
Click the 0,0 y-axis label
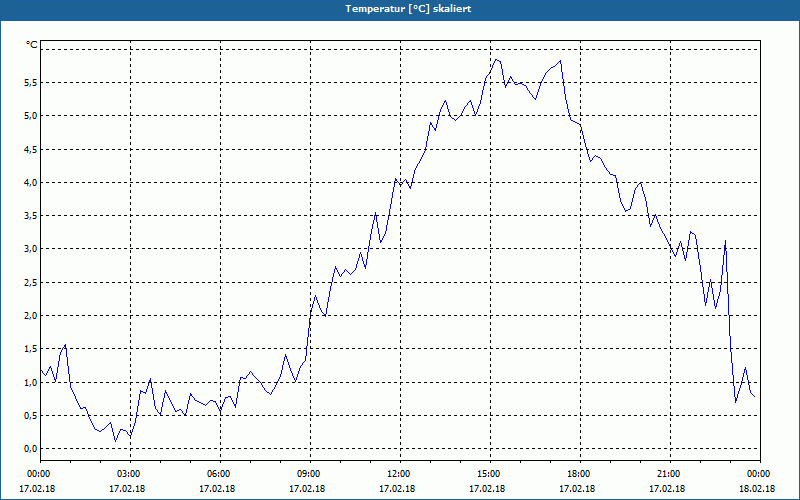[x=31, y=449]
